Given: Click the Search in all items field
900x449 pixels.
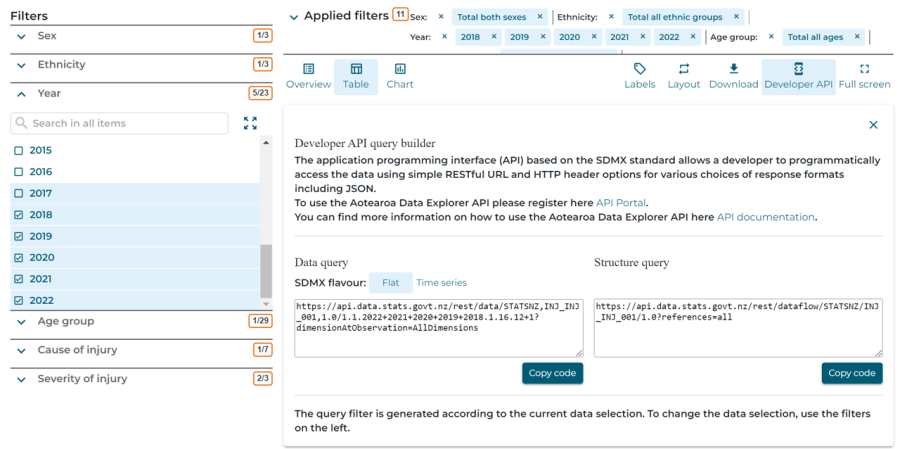Looking at the screenshot, I should click(x=119, y=123).
